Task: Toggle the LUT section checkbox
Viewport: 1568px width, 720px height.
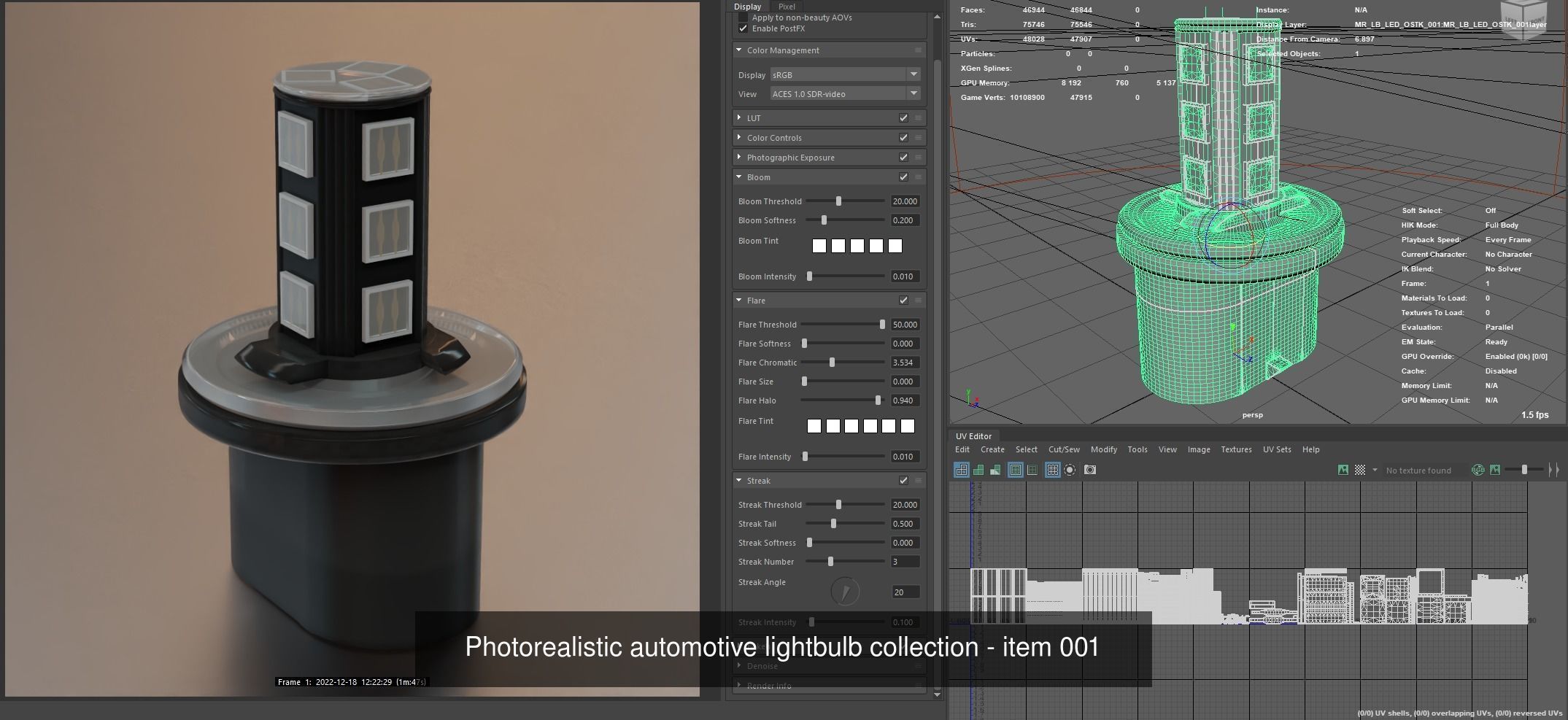Action: 903,118
